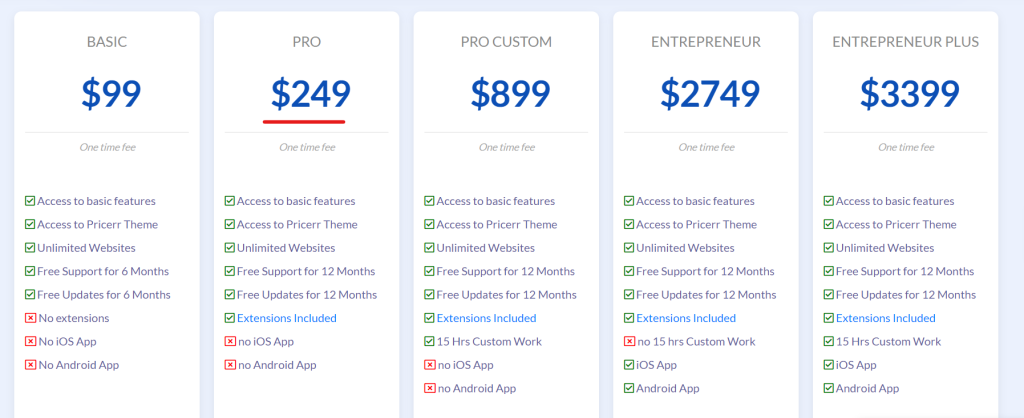Open the Extensions Included link in Pro Custom

click(x=487, y=318)
